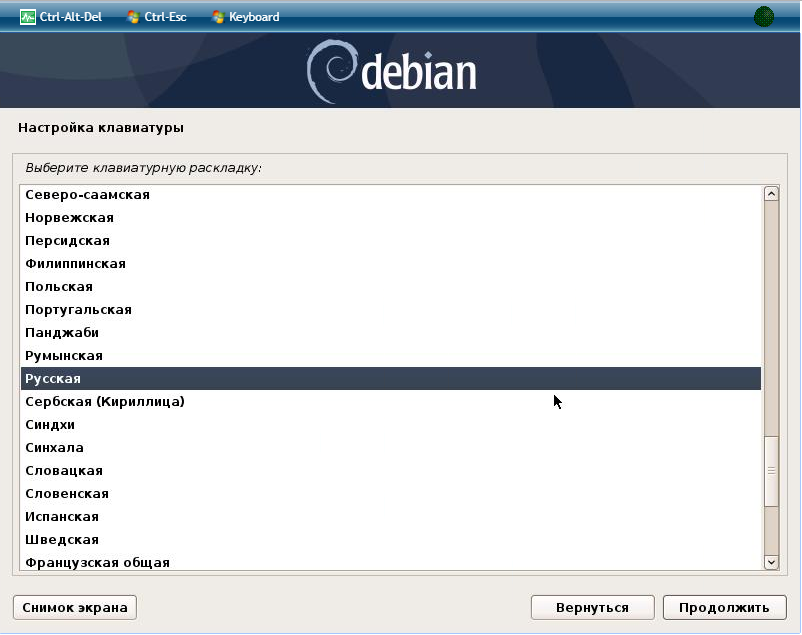The width and height of the screenshot is (802, 635).
Task: Click the green connection status indicator
Action: click(x=764, y=16)
